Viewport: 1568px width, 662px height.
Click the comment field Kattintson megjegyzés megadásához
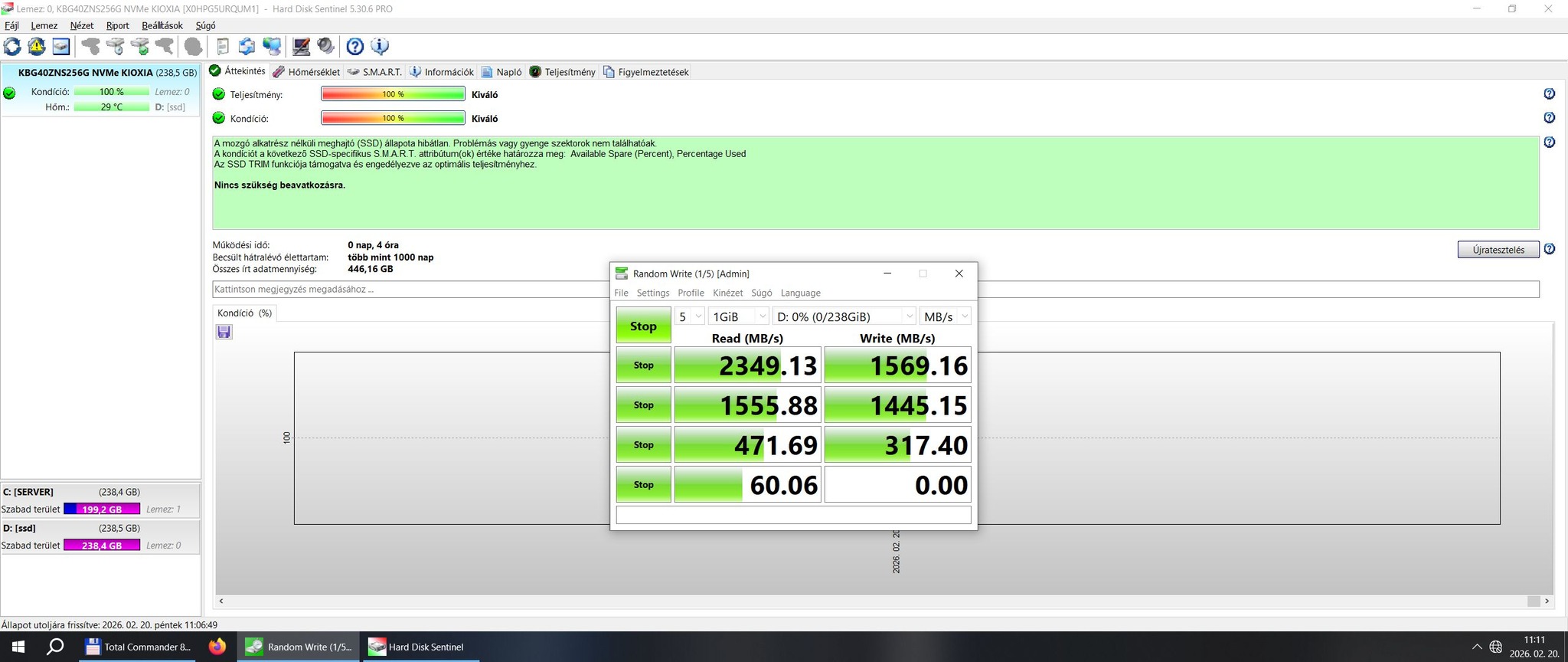[875, 290]
